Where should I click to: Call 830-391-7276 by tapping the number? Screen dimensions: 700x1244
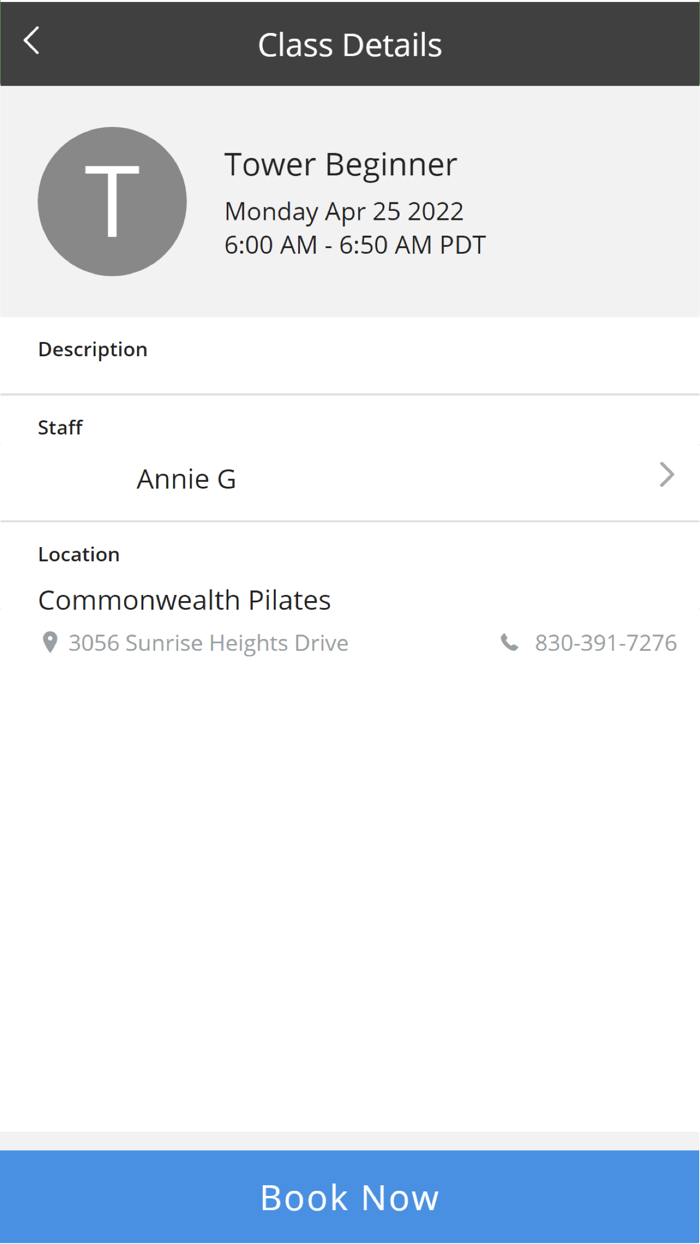606,642
